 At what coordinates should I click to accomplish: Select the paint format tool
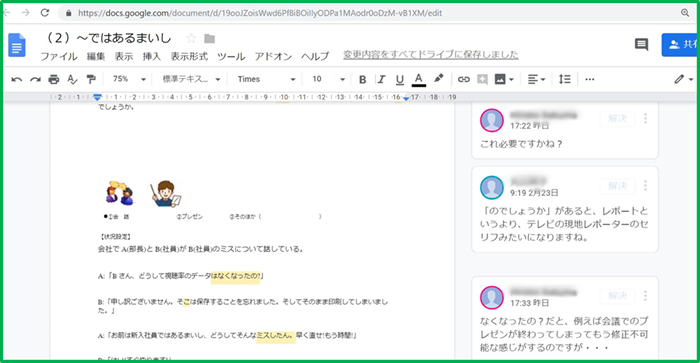pyautogui.click(x=91, y=79)
